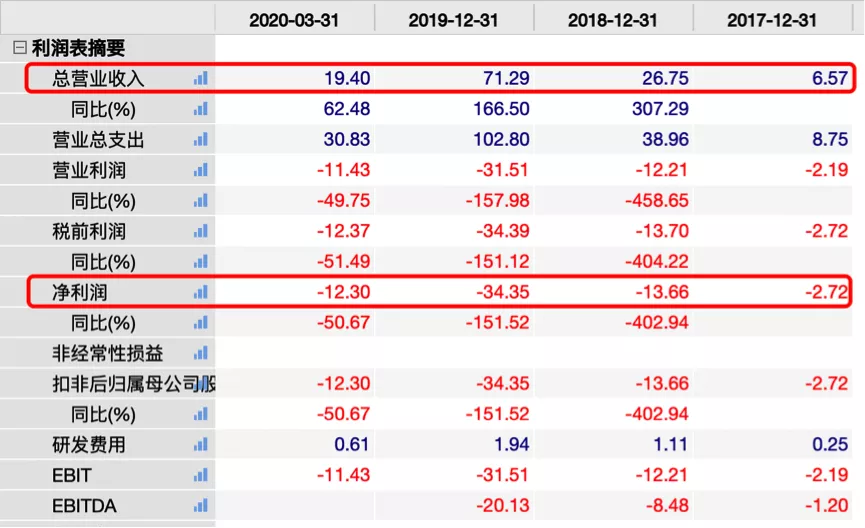Click -31.51 in the EBIT row

[503, 474]
